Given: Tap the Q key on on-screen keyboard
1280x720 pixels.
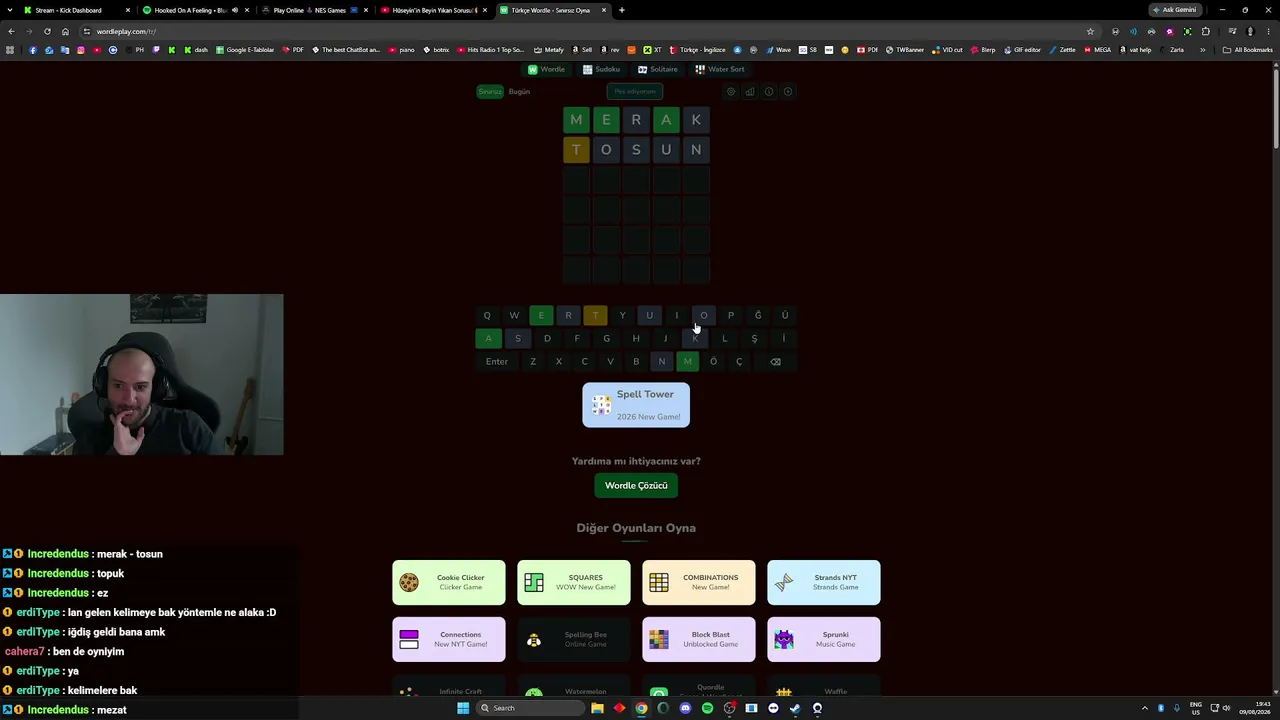Looking at the screenshot, I should [487, 316].
